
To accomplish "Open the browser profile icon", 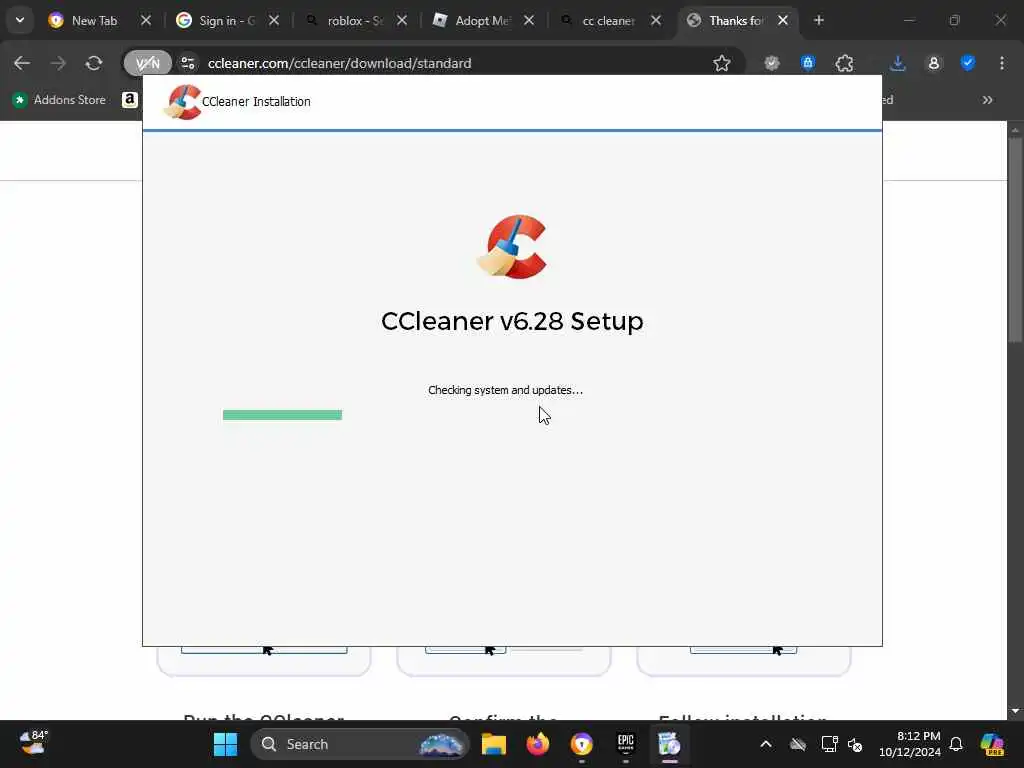I will (x=934, y=63).
